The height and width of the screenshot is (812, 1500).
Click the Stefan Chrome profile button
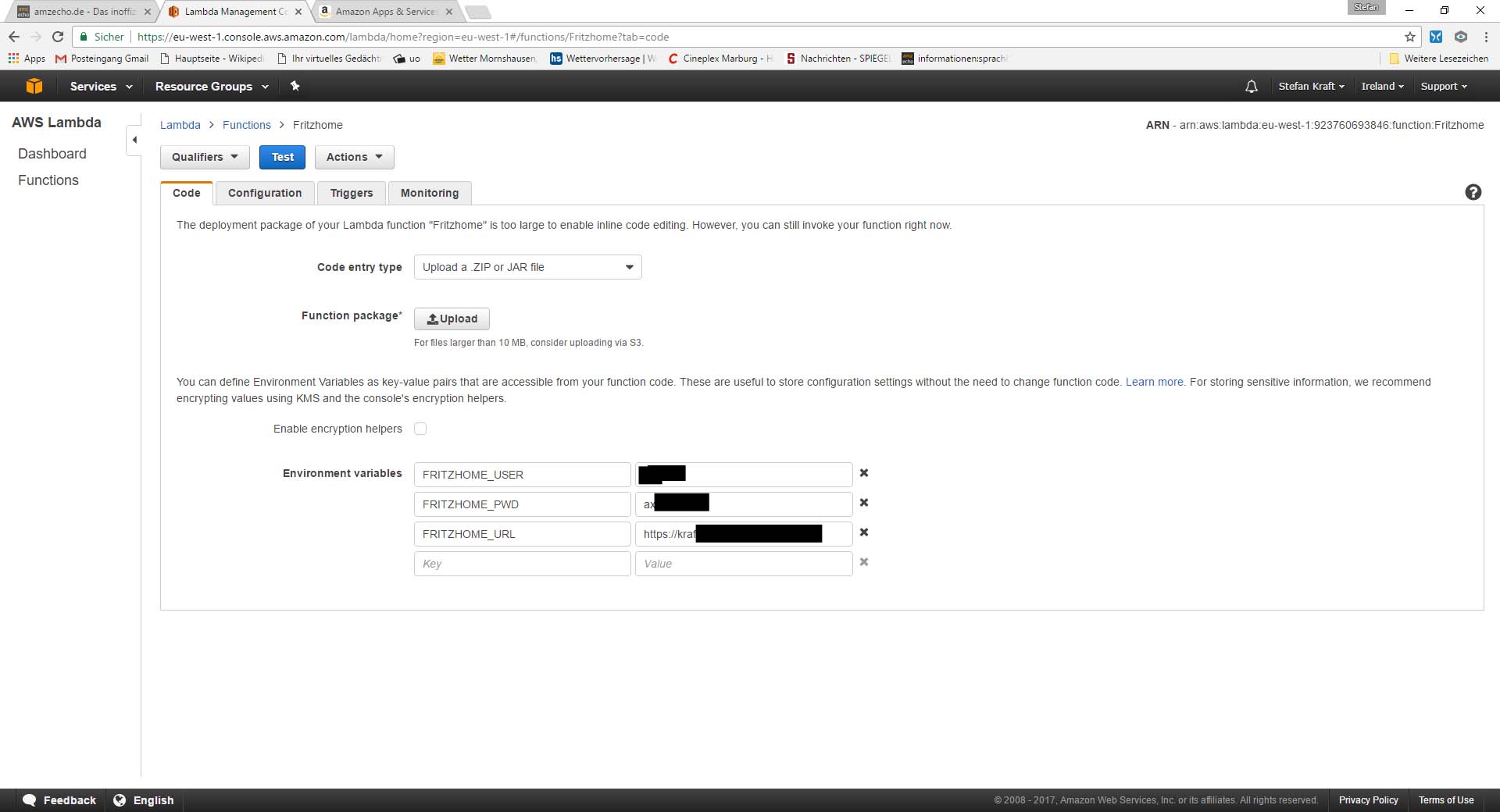(1366, 7)
